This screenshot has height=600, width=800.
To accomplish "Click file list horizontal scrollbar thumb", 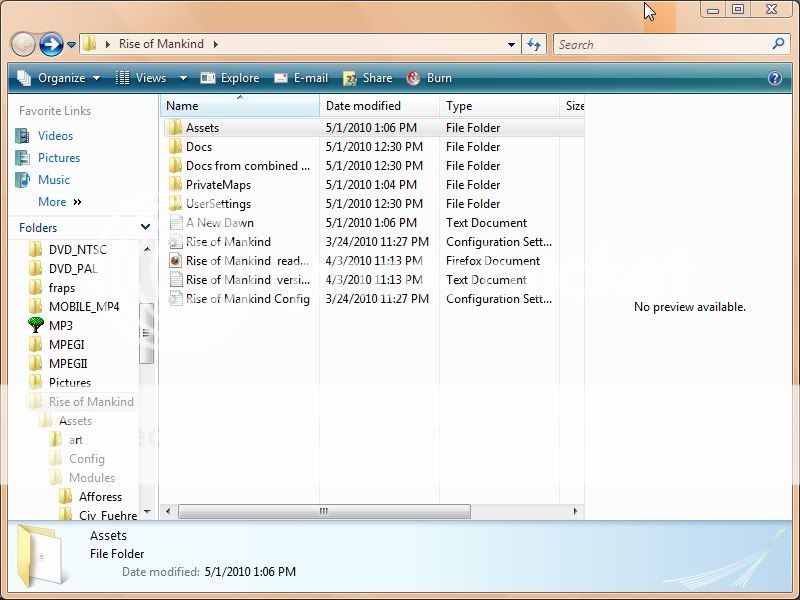I will 324,511.
